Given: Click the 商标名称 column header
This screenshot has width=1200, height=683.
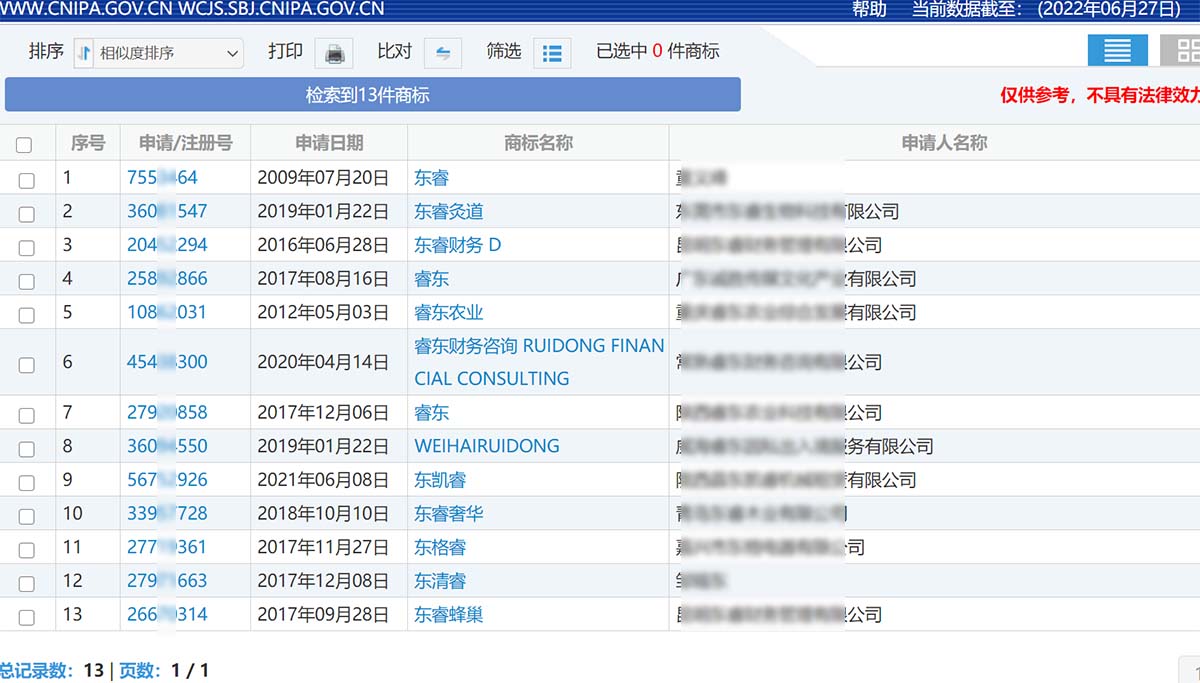Looking at the screenshot, I should click(x=538, y=143).
